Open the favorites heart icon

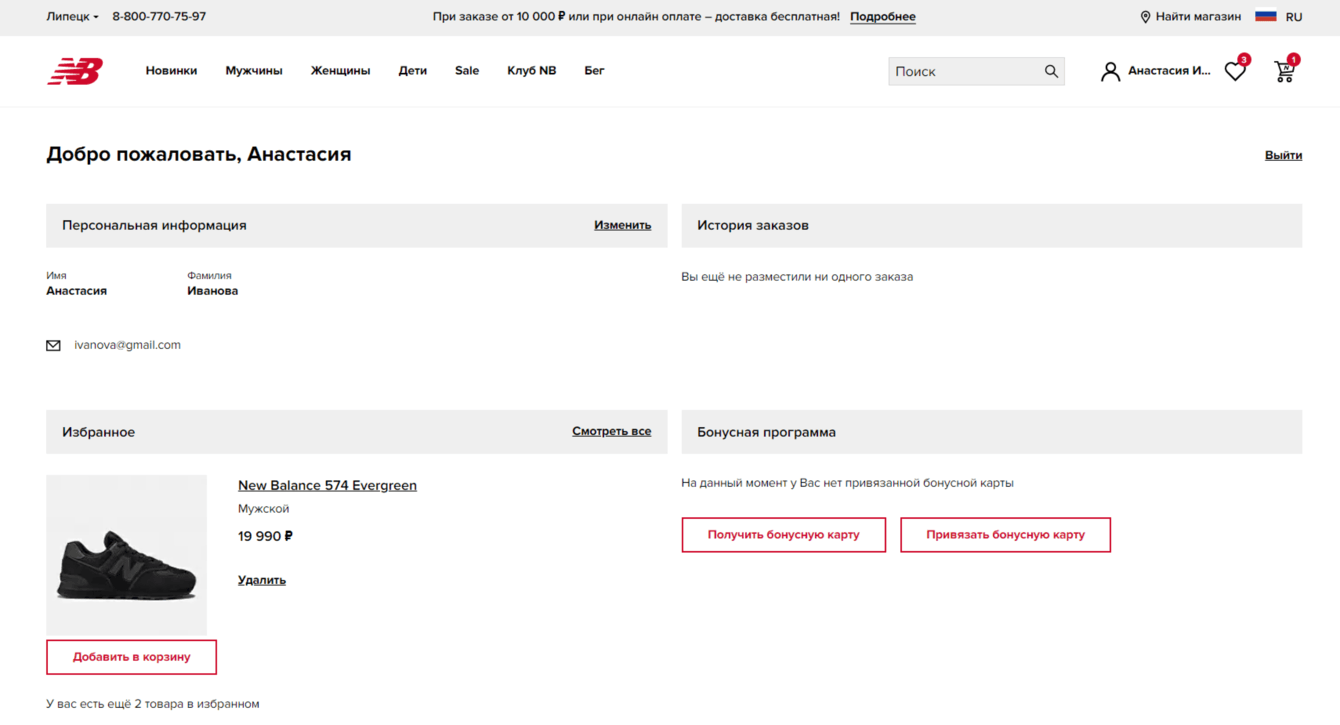click(x=1235, y=71)
